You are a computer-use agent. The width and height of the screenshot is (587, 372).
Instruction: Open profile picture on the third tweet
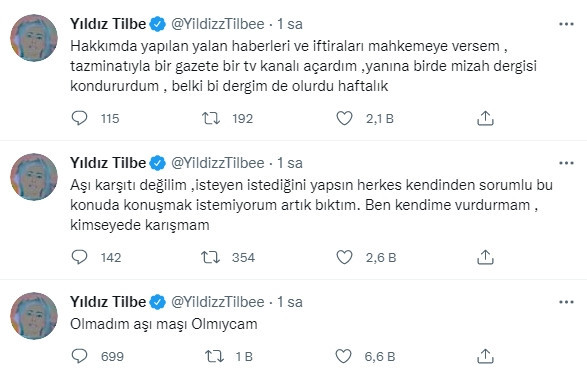pos(34,316)
